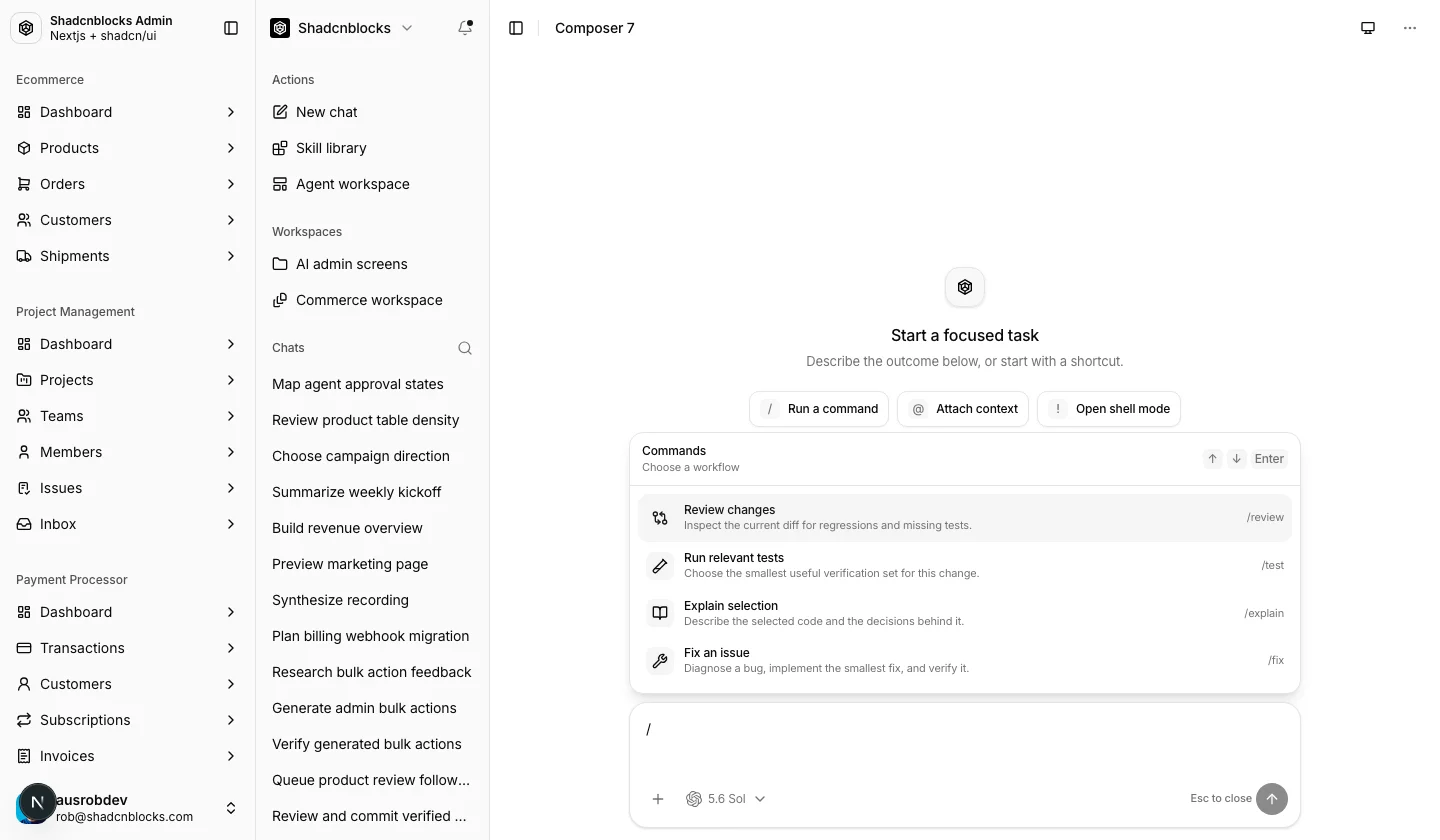
Task: Click the message composer text input
Action: [x=965, y=738]
